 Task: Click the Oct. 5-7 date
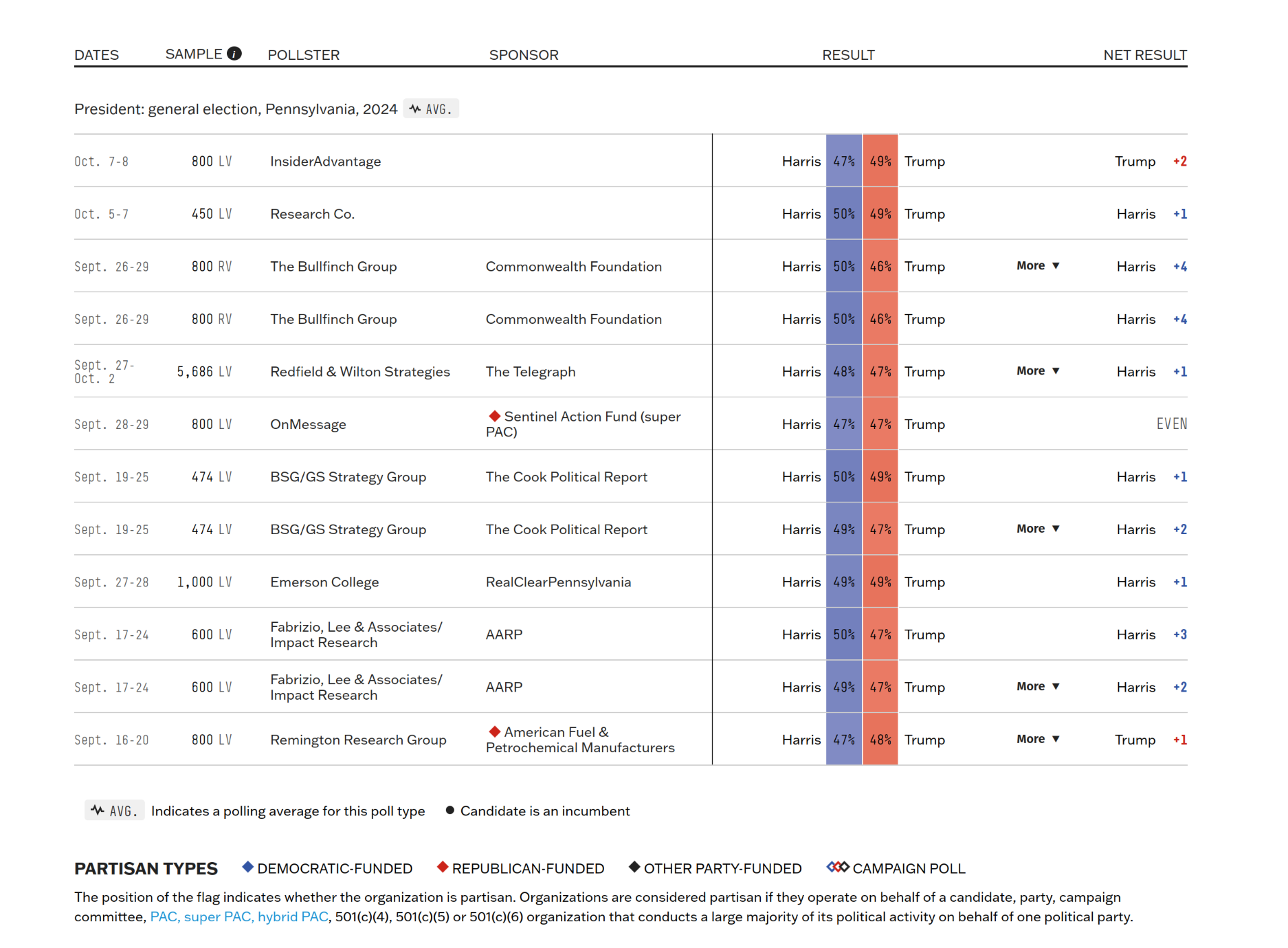point(101,214)
